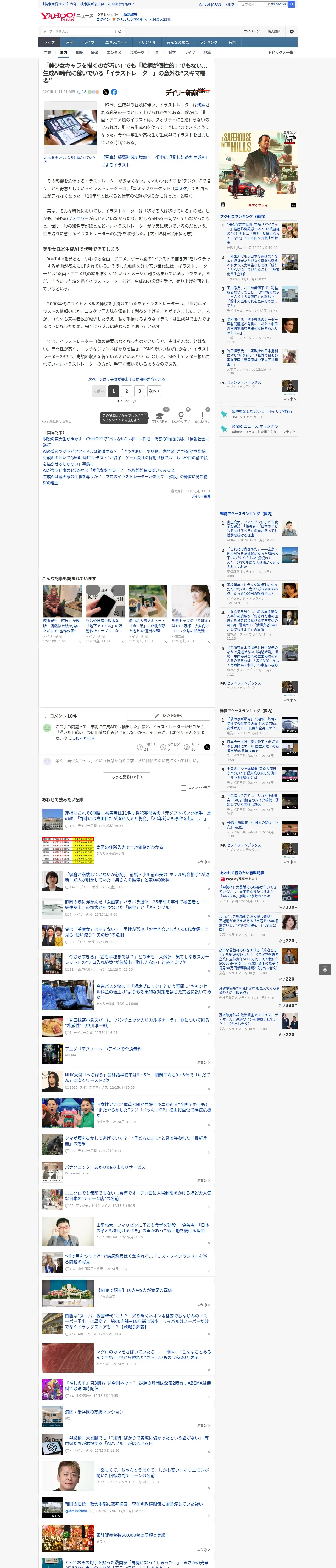Click the Yahoo!ニュース オリジナル star icon

pos(224,429)
